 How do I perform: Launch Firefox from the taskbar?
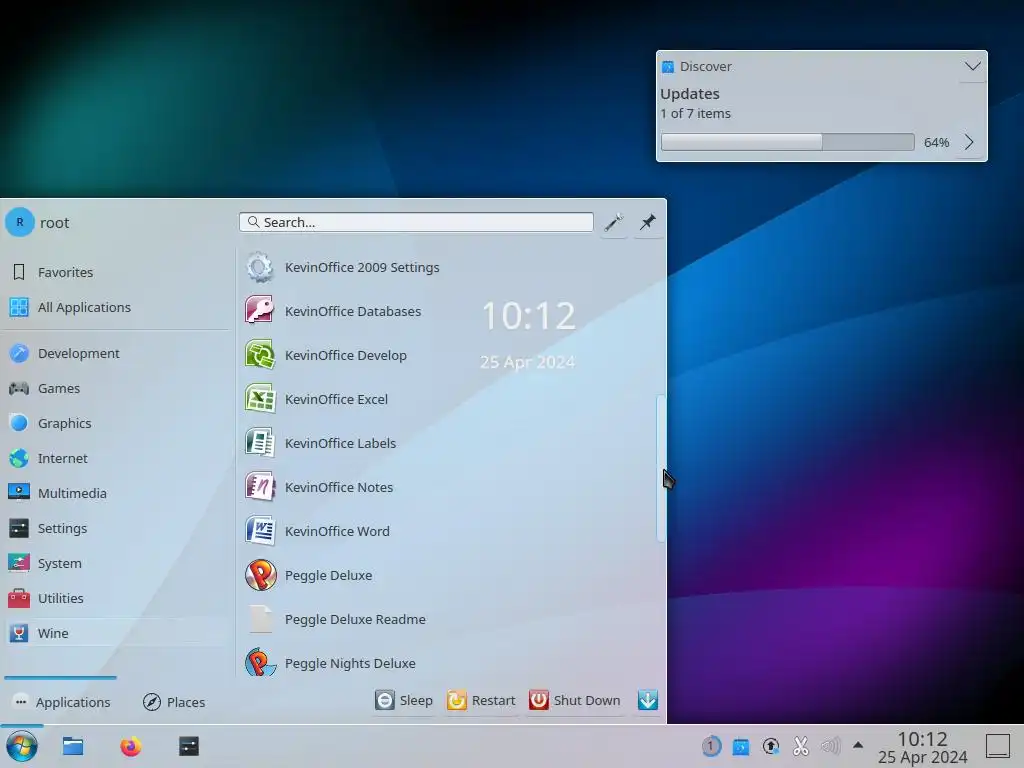point(131,746)
